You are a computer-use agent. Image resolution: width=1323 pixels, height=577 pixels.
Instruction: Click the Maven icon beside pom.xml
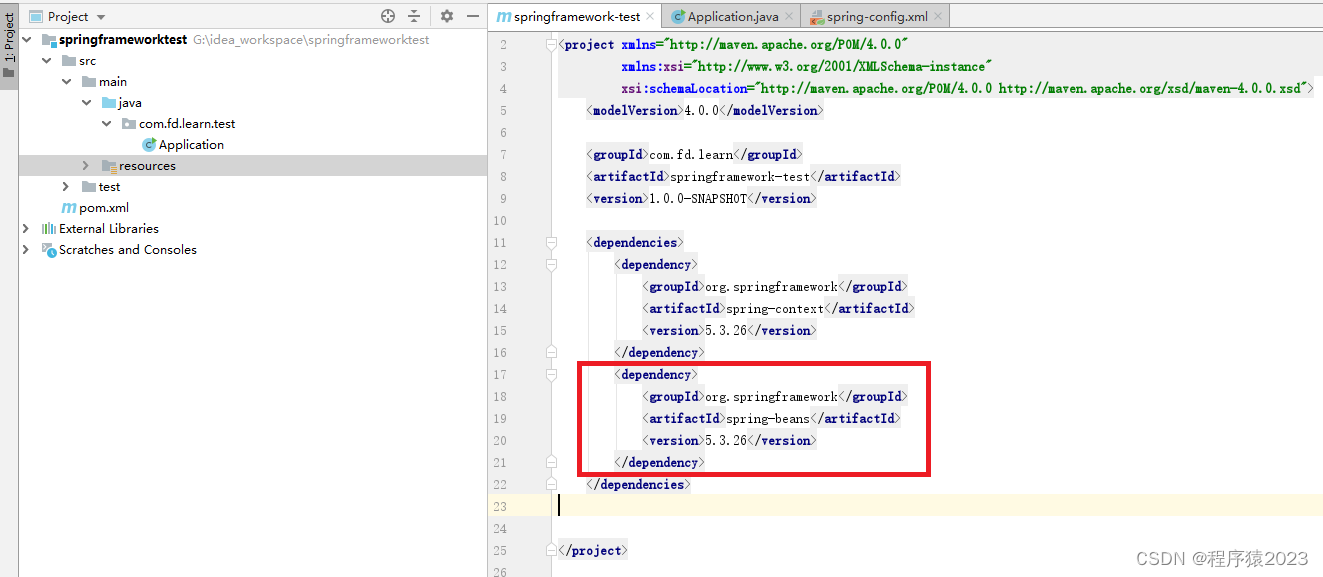pos(71,207)
